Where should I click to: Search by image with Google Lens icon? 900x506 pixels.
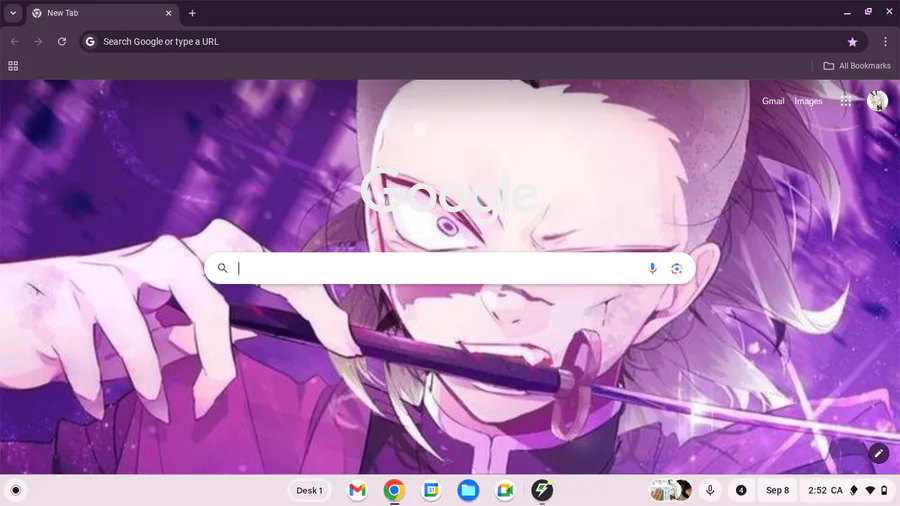click(x=677, y=268)
